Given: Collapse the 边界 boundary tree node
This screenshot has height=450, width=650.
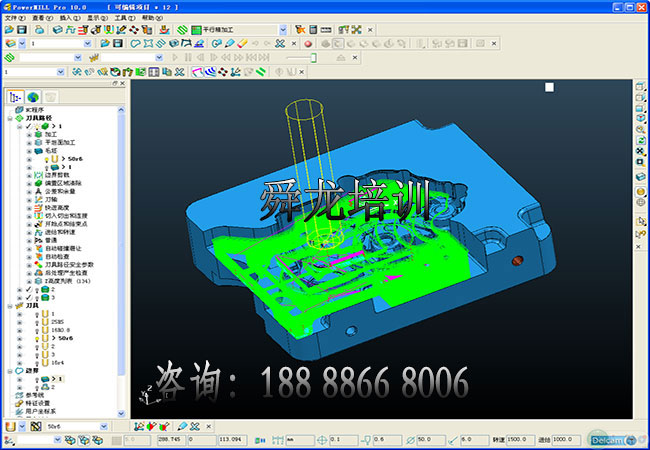Looking at the screenshot, I should 10,371.
